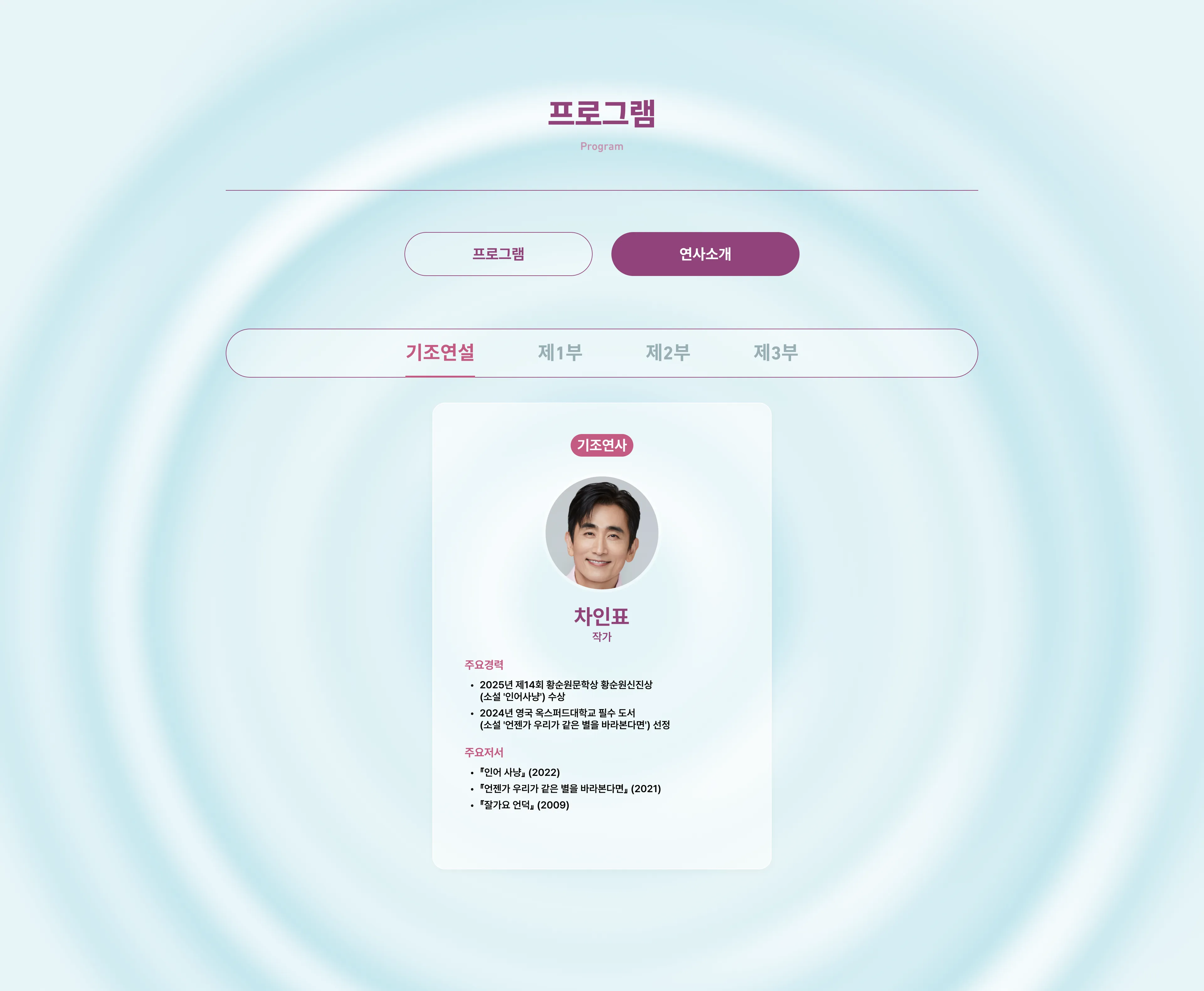Click the circular speaker portrait photo

[601, 533]
